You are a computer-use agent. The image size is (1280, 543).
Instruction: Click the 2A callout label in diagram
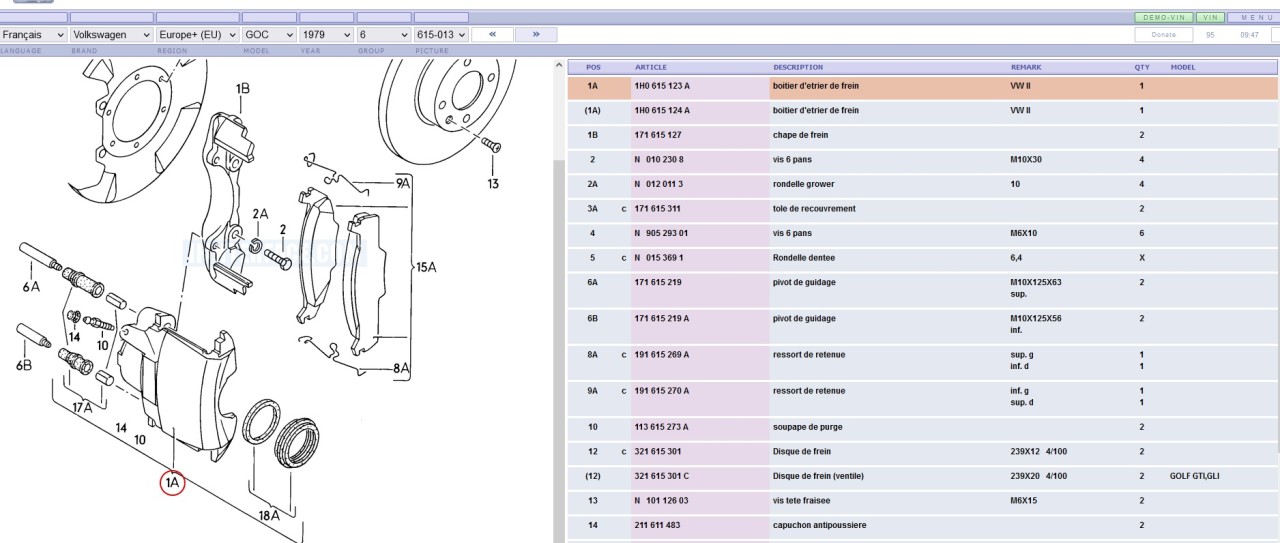(x=260, y=214)
